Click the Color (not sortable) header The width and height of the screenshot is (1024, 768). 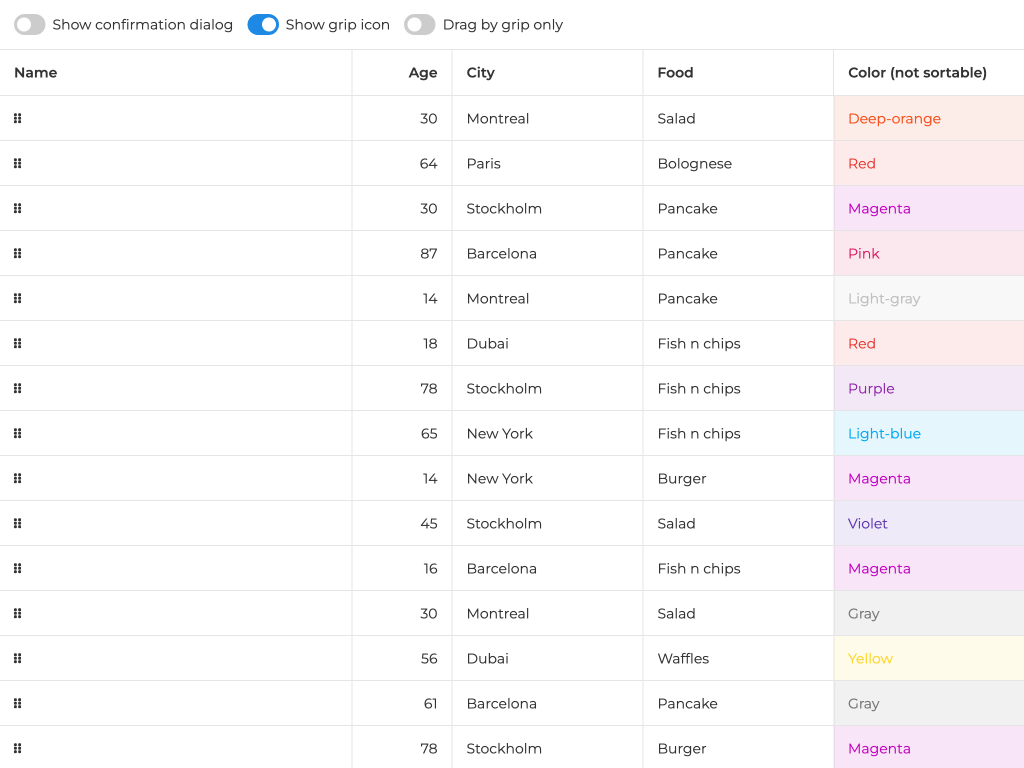(x=917, y=72)
